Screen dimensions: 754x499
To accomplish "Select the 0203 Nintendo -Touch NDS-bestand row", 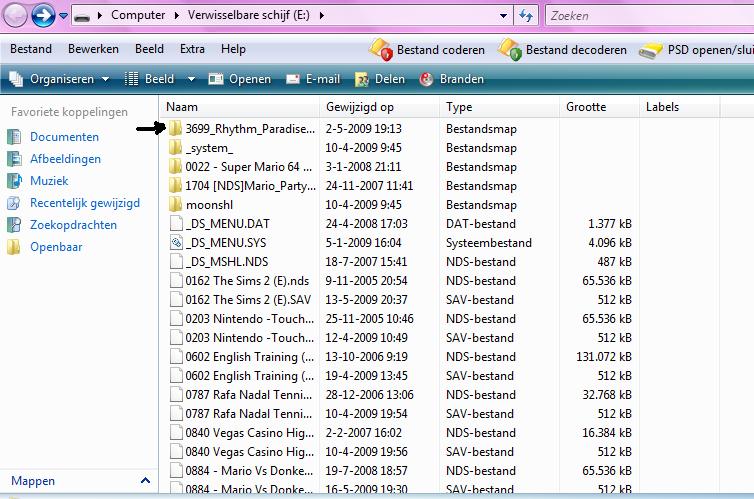I will tap(401, 319).
